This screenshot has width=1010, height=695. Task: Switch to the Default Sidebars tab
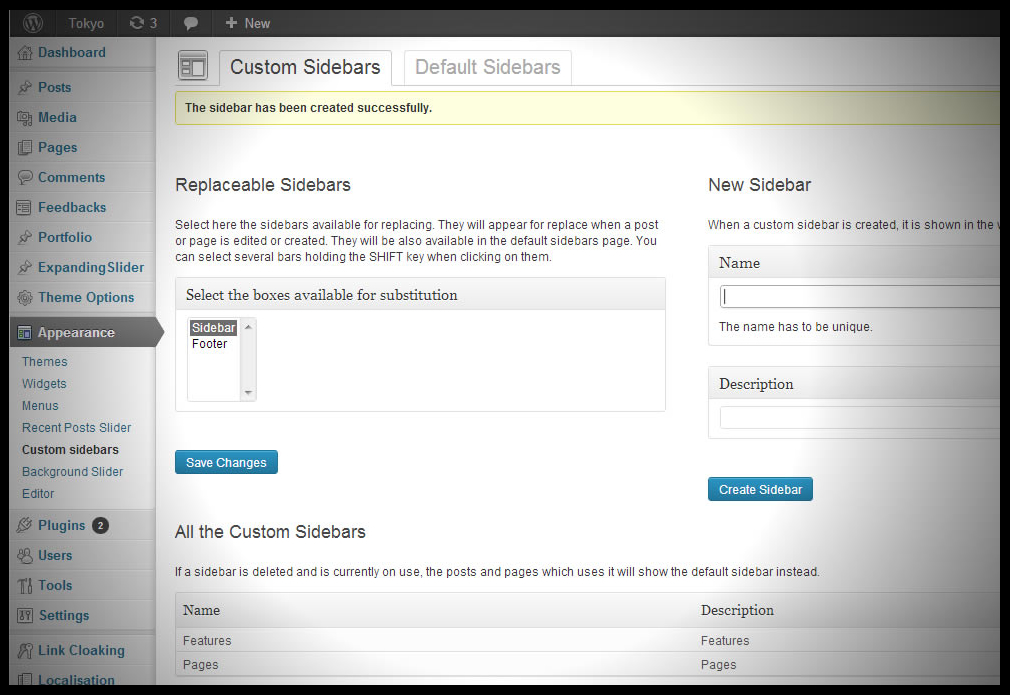coord(487,67)
